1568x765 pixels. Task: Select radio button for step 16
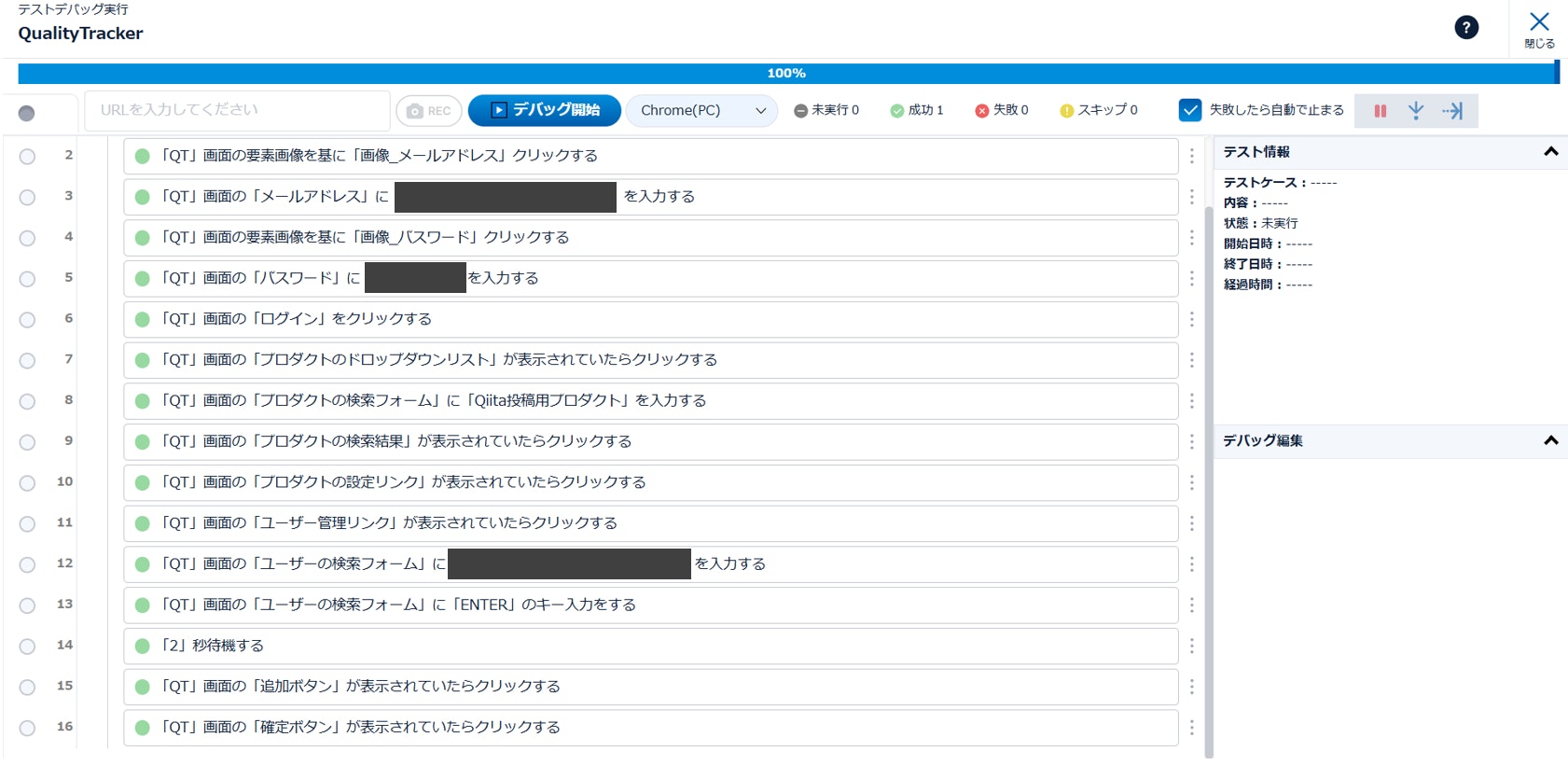pos(27,729)
